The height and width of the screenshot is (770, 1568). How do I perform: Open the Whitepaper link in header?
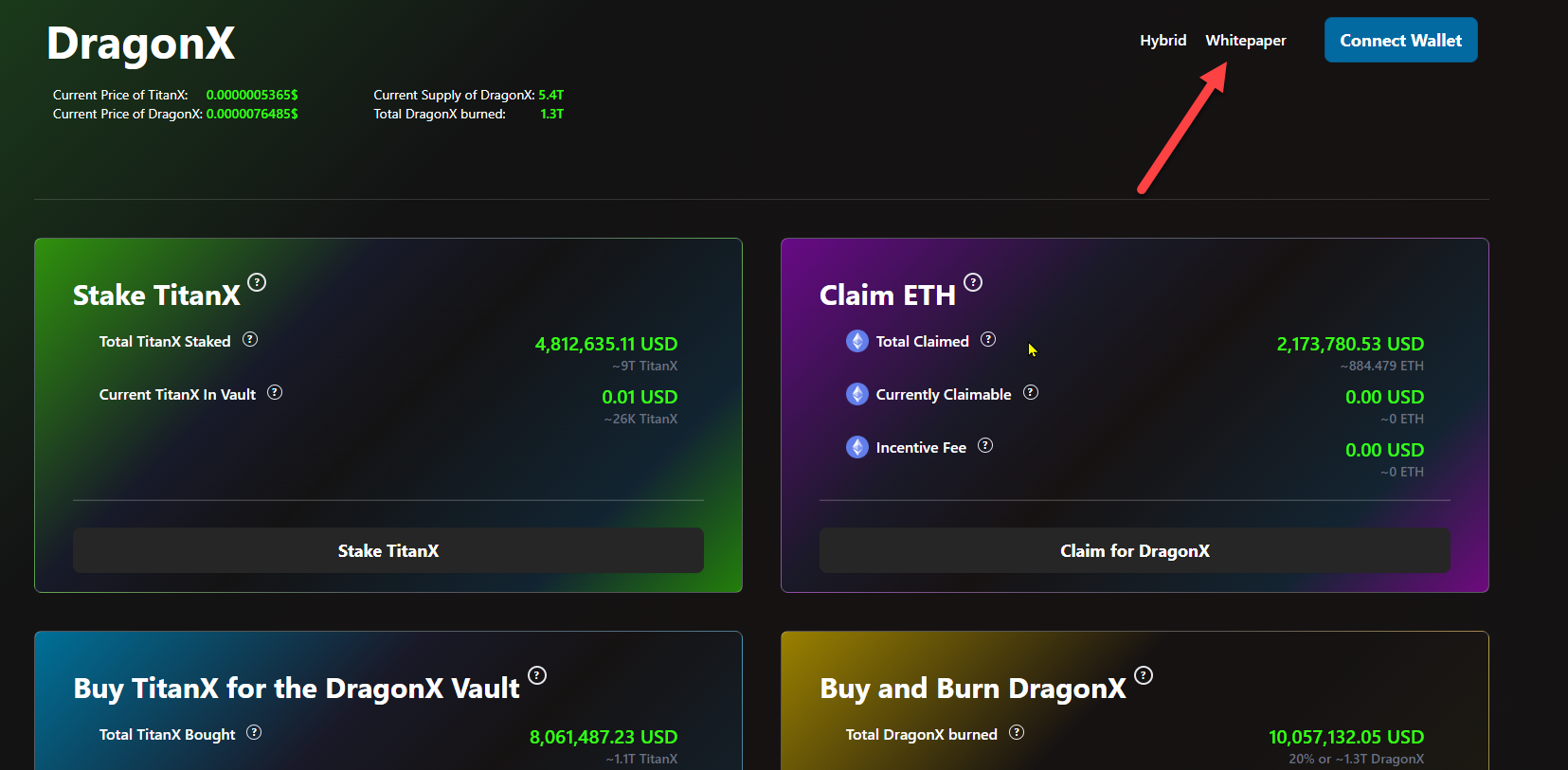[1246, 40]
